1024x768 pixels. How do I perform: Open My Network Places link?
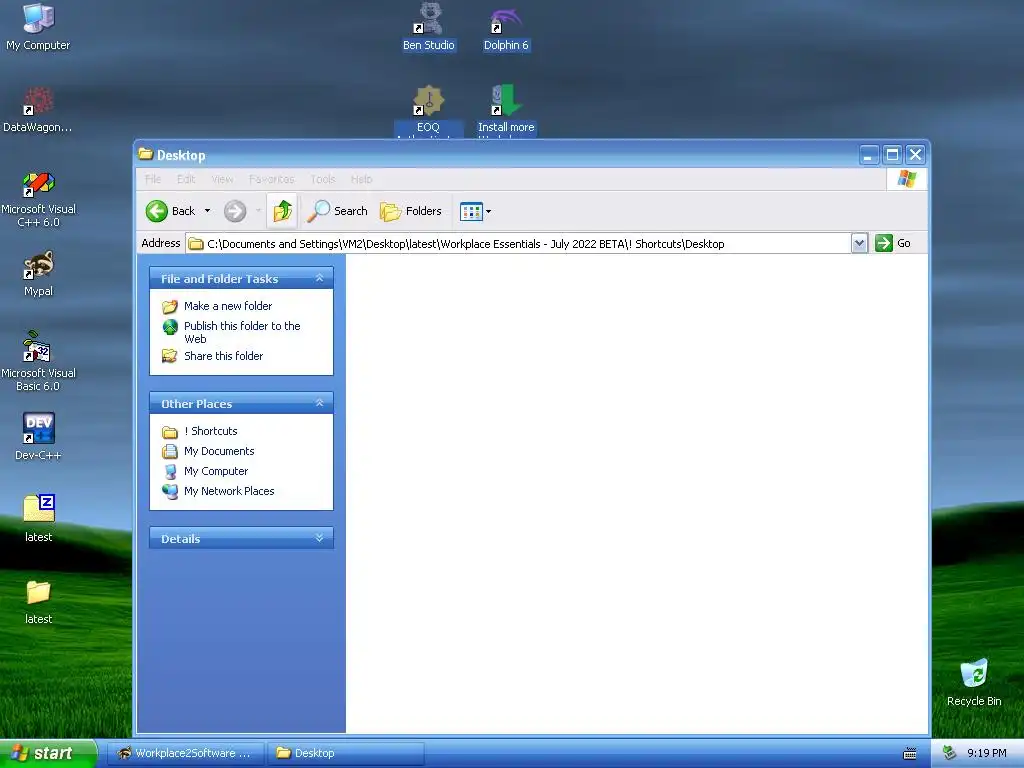[x=229, y=491]
